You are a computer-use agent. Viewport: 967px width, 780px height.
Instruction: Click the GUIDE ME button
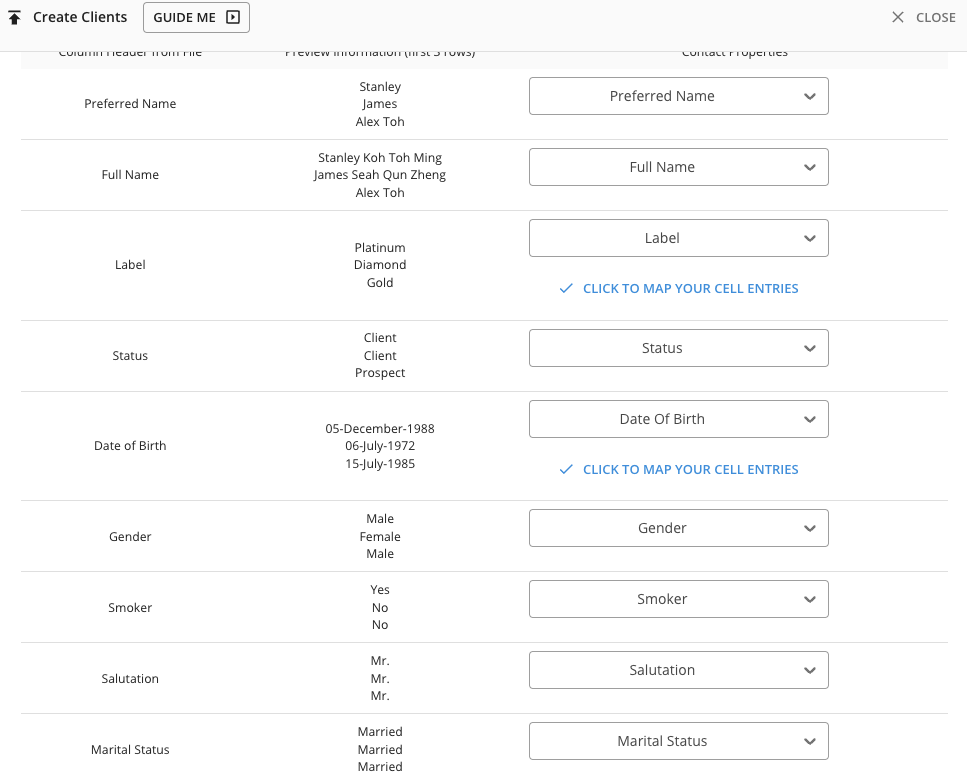click(x=196, y=17)
